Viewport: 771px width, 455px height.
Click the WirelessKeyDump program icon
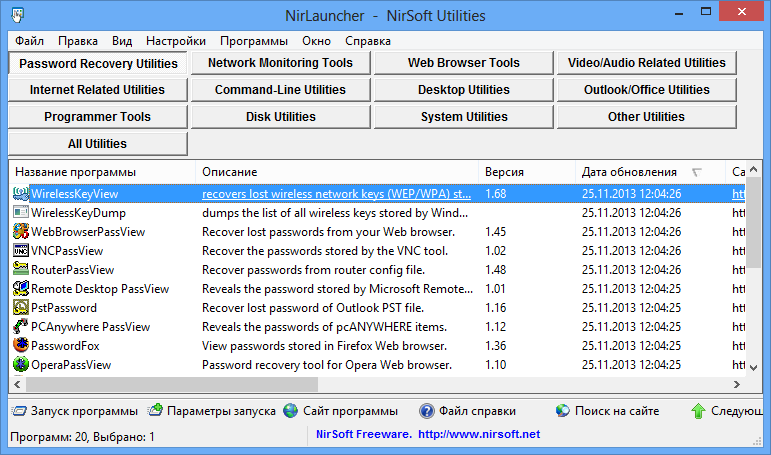pos(21,212)
